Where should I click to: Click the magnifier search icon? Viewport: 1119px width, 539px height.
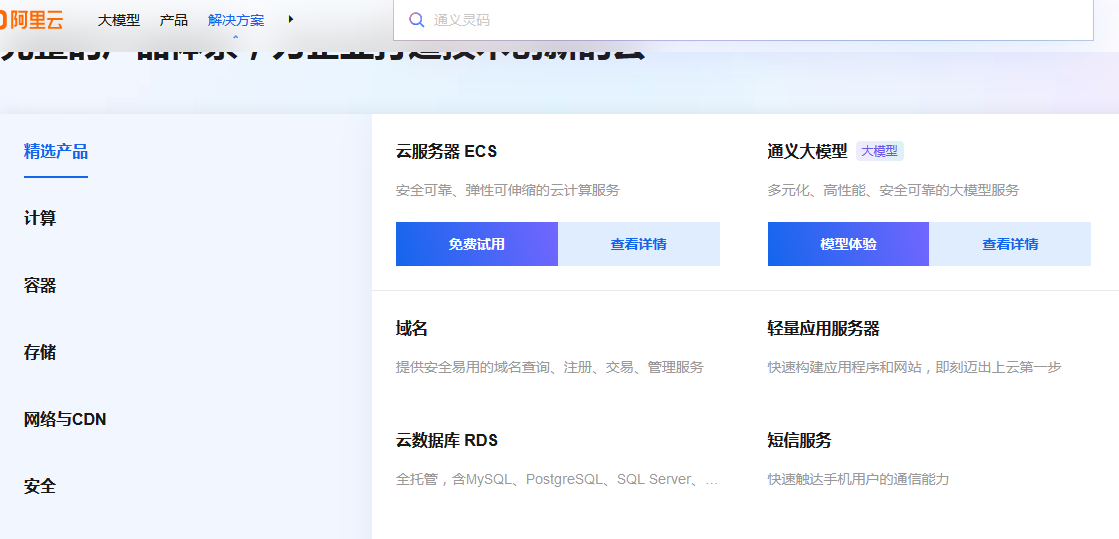[417, 20]
